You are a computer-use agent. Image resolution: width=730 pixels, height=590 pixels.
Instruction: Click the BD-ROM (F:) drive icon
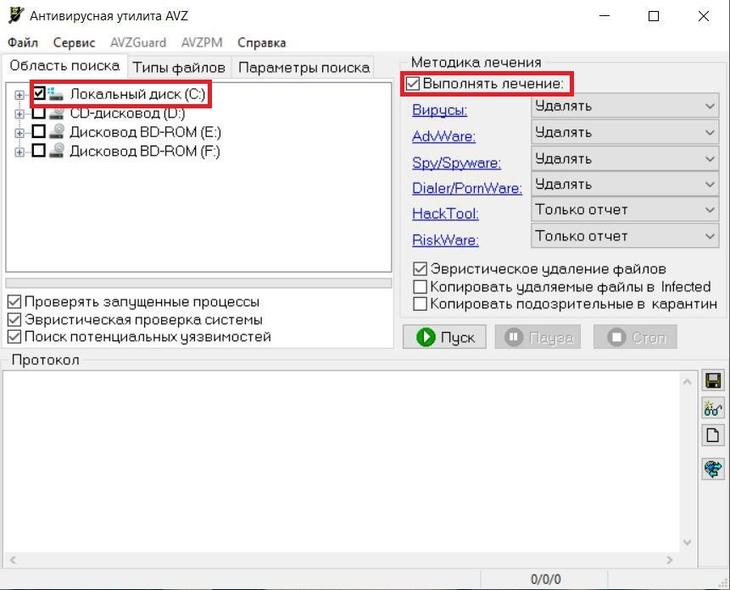[x=56, y=150]
